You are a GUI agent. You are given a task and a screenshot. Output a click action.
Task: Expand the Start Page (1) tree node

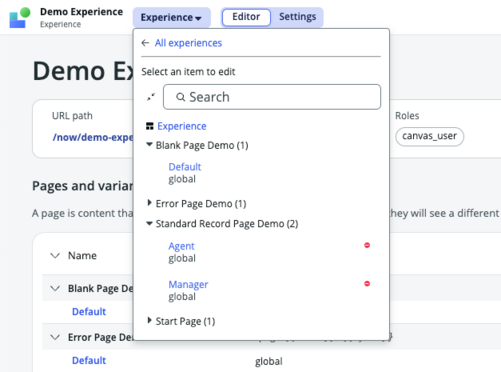149,320
